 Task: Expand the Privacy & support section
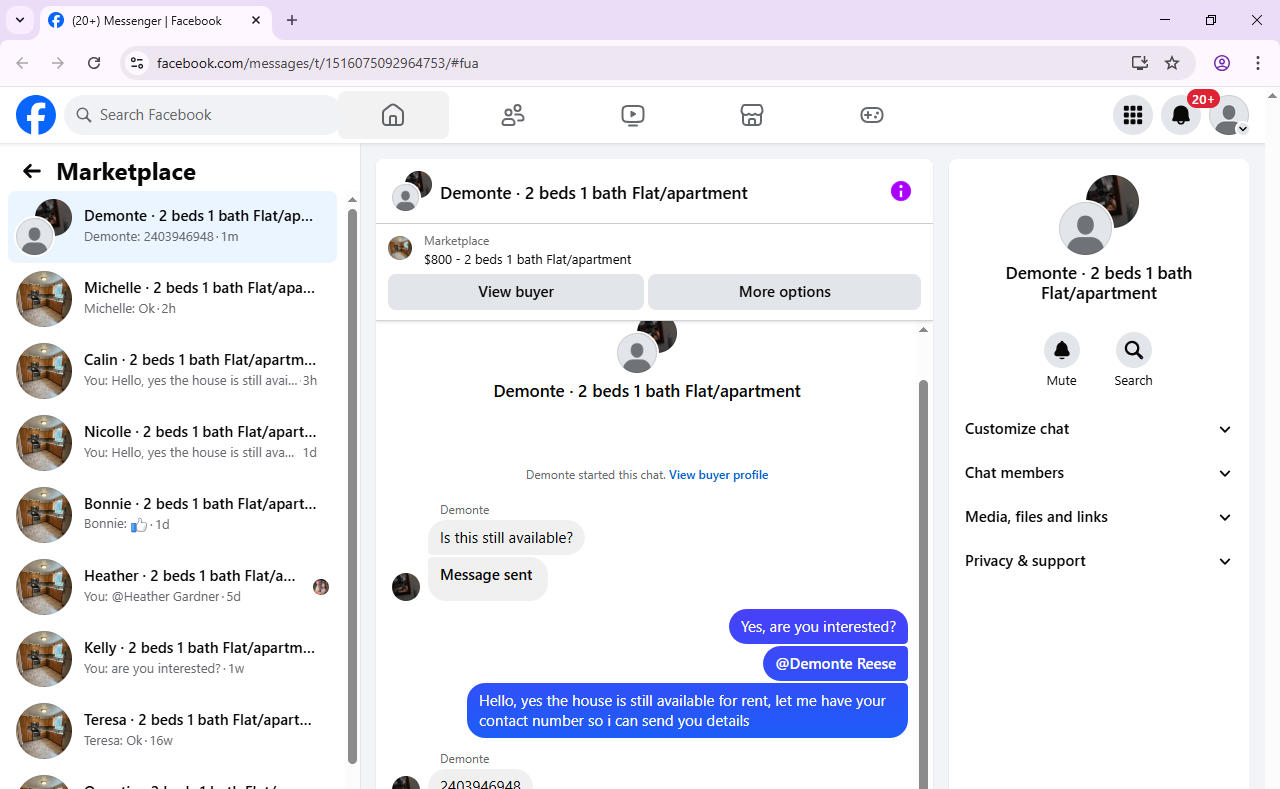pos(1099,561)
